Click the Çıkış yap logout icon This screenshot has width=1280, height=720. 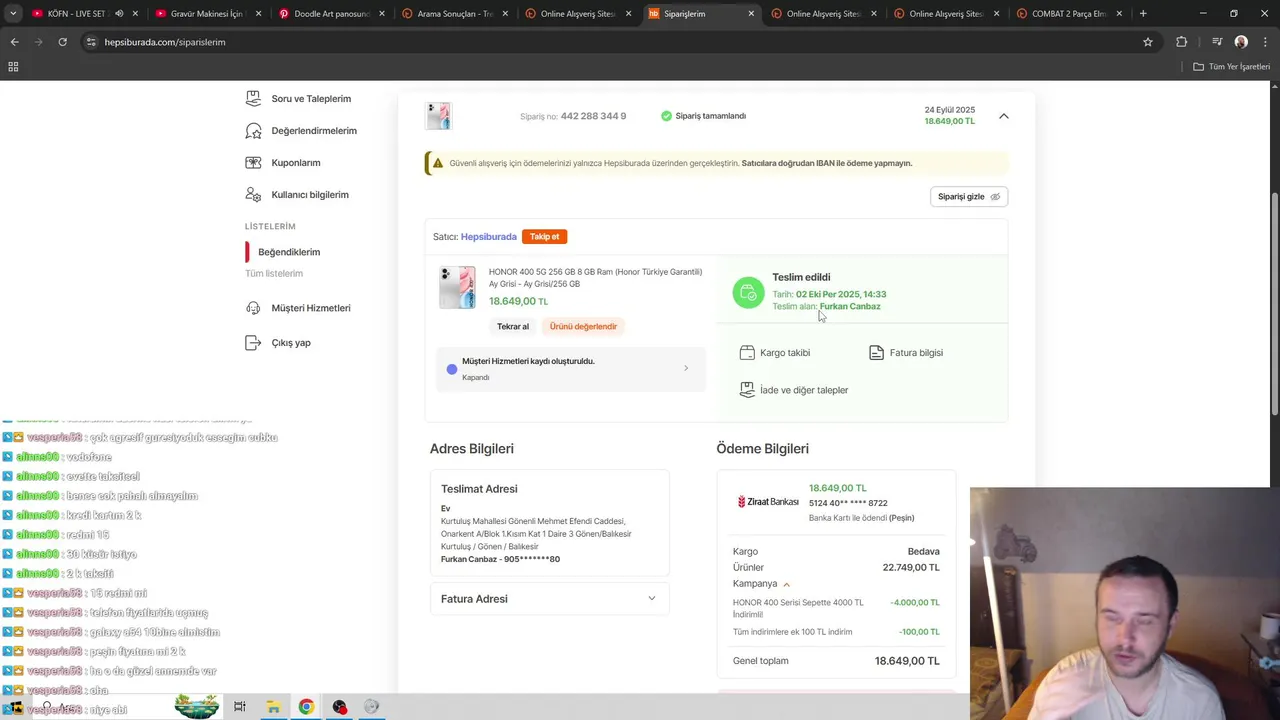[253, 343]
